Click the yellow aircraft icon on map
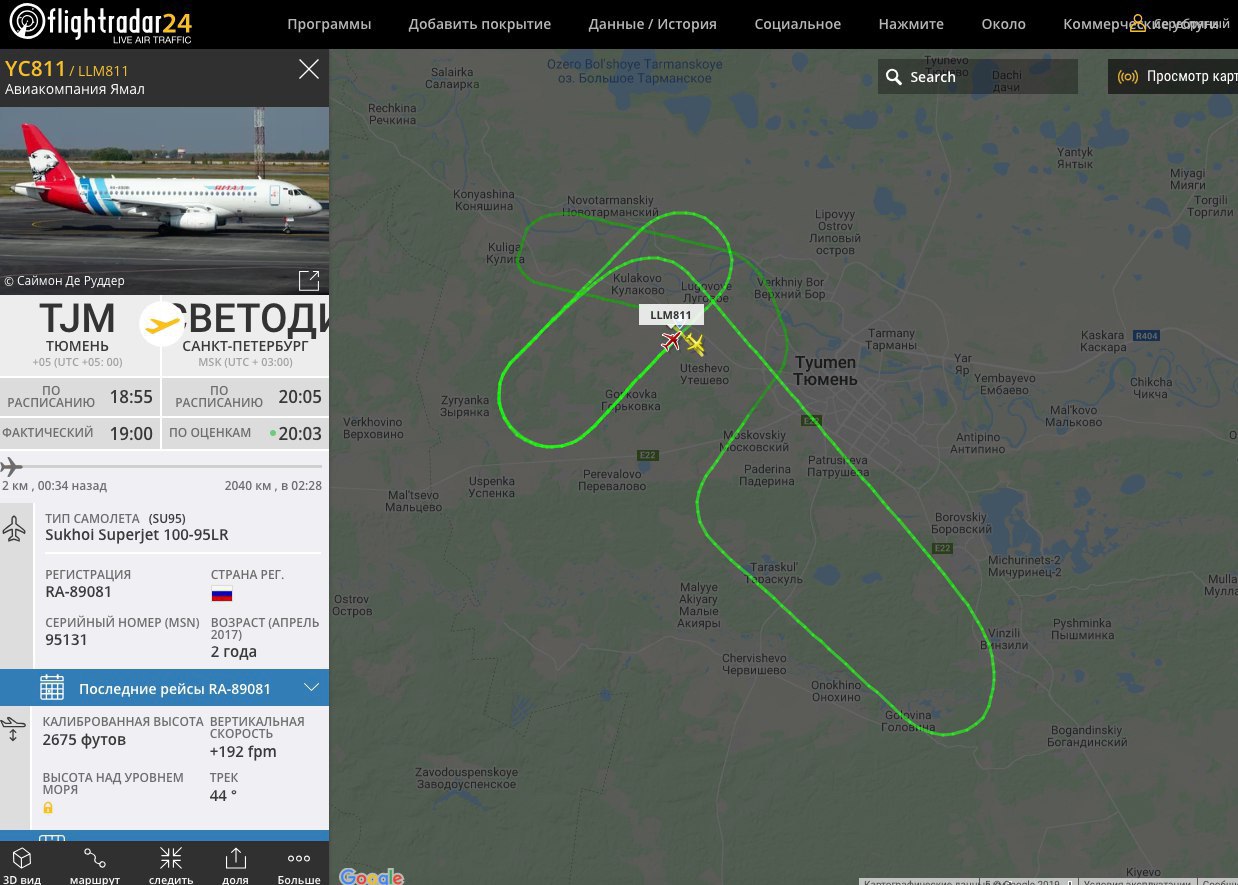The height and width of the screenshot is (885, 1238). tap(695, 345)
